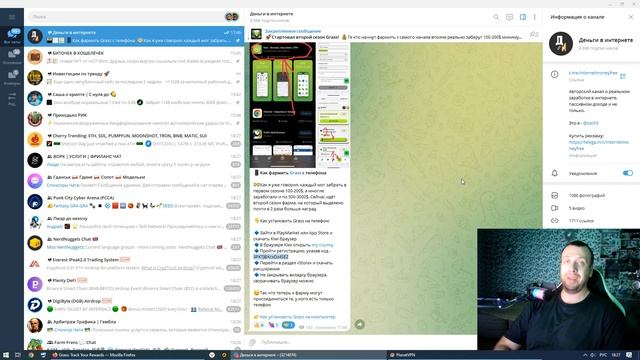Open the БИТОЧЕК В КОШЕЛЁЧЕК chat
Image resolution: width=640 pixels, height=360 pixels.
coord(134,57)
